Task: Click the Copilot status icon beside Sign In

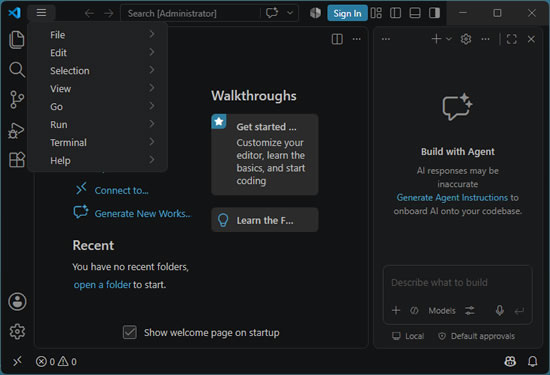Action: pyautogui.click(x=315, y=13)
